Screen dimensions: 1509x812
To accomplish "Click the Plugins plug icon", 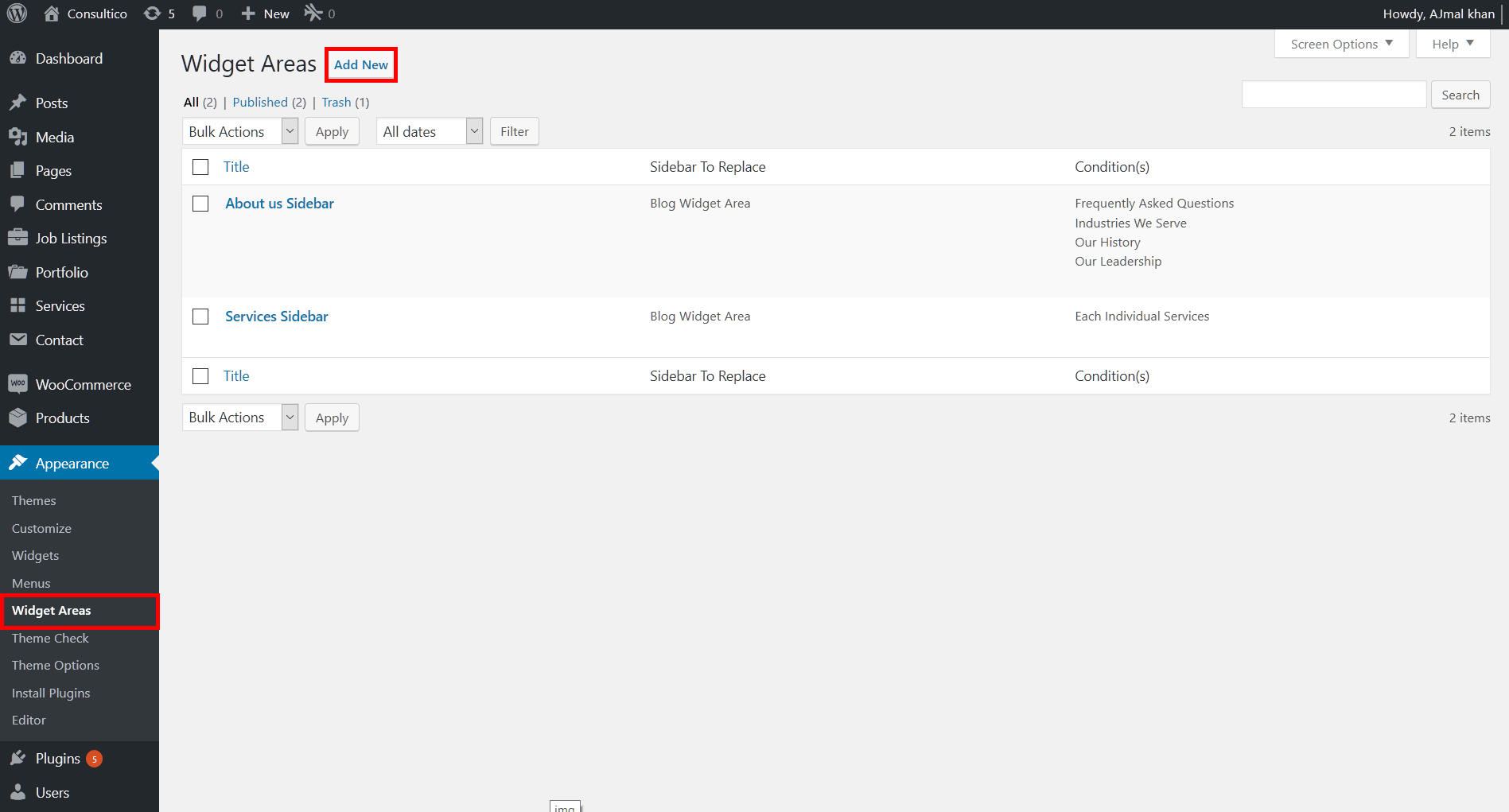I will click(18, 758).
